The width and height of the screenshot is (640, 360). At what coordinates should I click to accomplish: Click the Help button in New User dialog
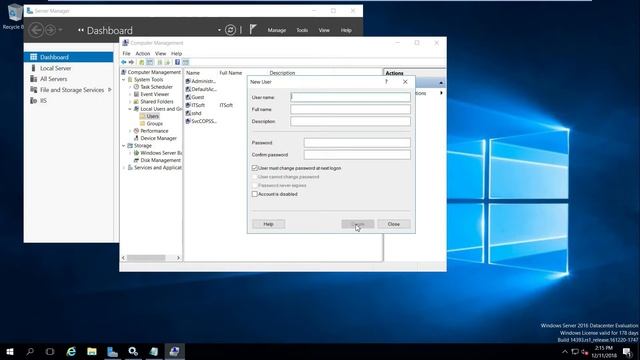(x=268, y=224)
